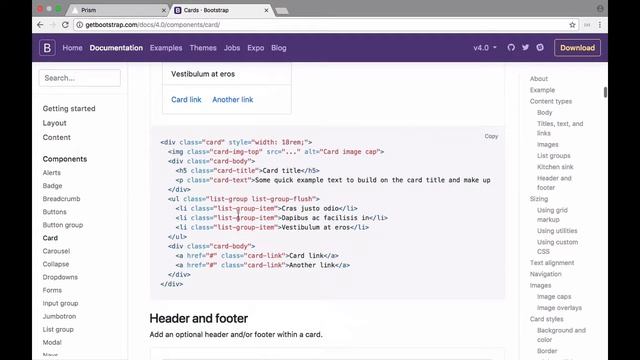640x360 pixels.
Task: Open Examples in navbar
Action: click(x=166, y=48)
